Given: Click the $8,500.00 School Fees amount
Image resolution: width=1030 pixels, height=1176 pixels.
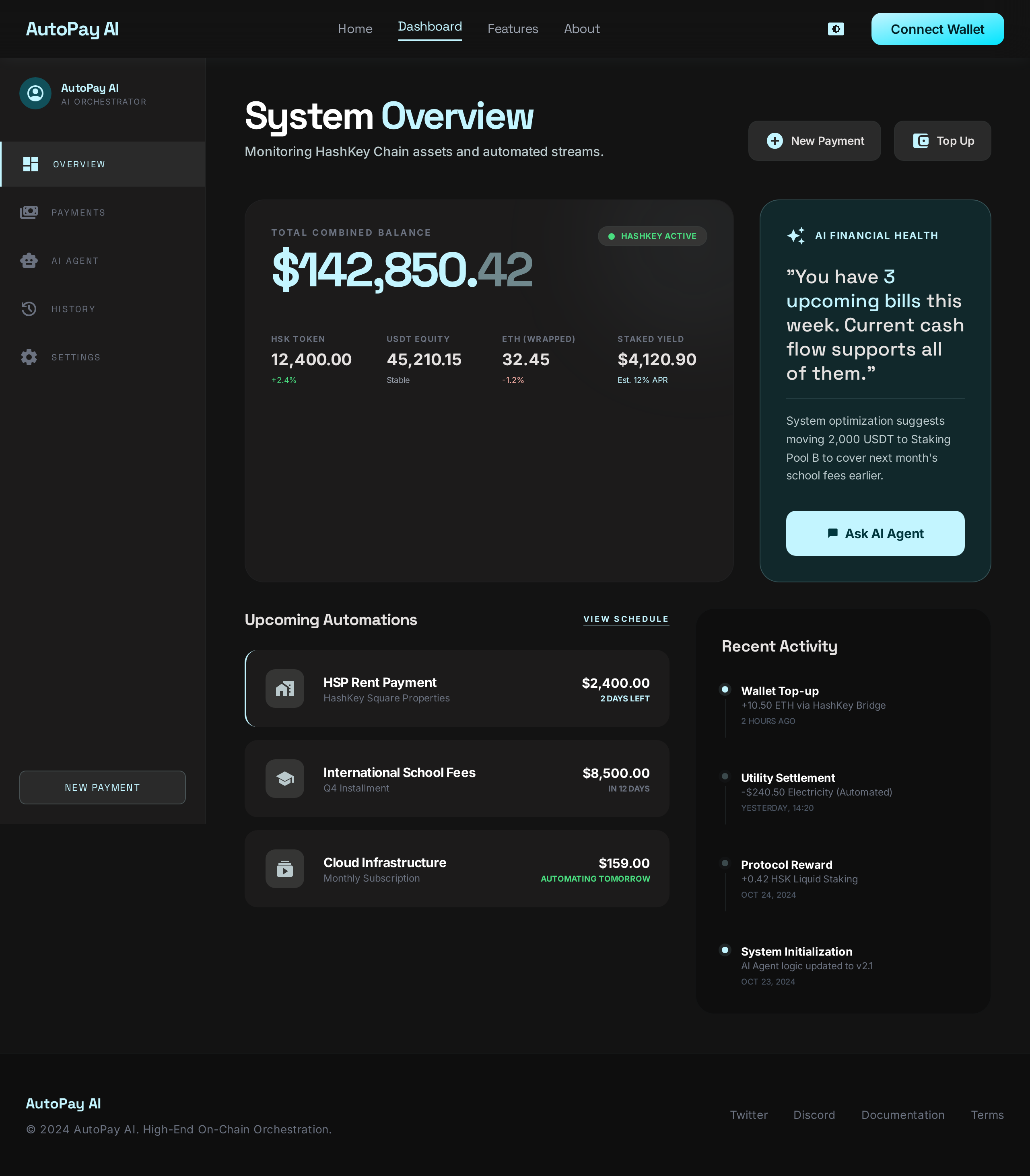Looking at the screenshot, I should (x=616, y=773).
